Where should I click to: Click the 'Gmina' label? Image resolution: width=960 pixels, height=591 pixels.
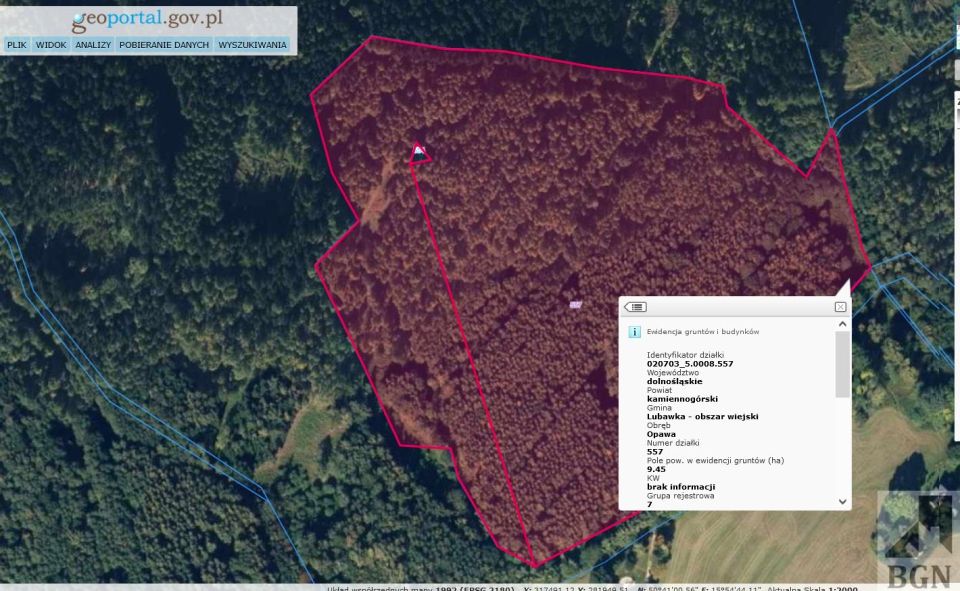(659, 408)
